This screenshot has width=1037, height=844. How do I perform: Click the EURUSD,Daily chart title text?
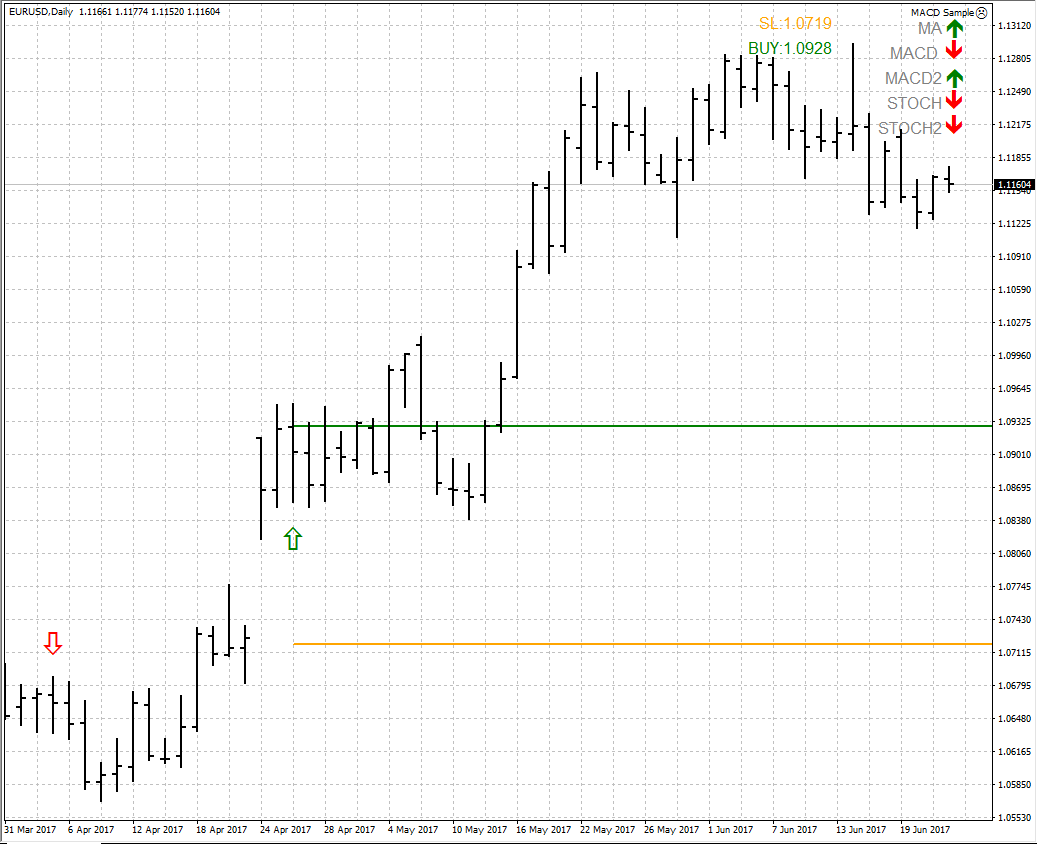pyautogui.click(x=40, y=12)
